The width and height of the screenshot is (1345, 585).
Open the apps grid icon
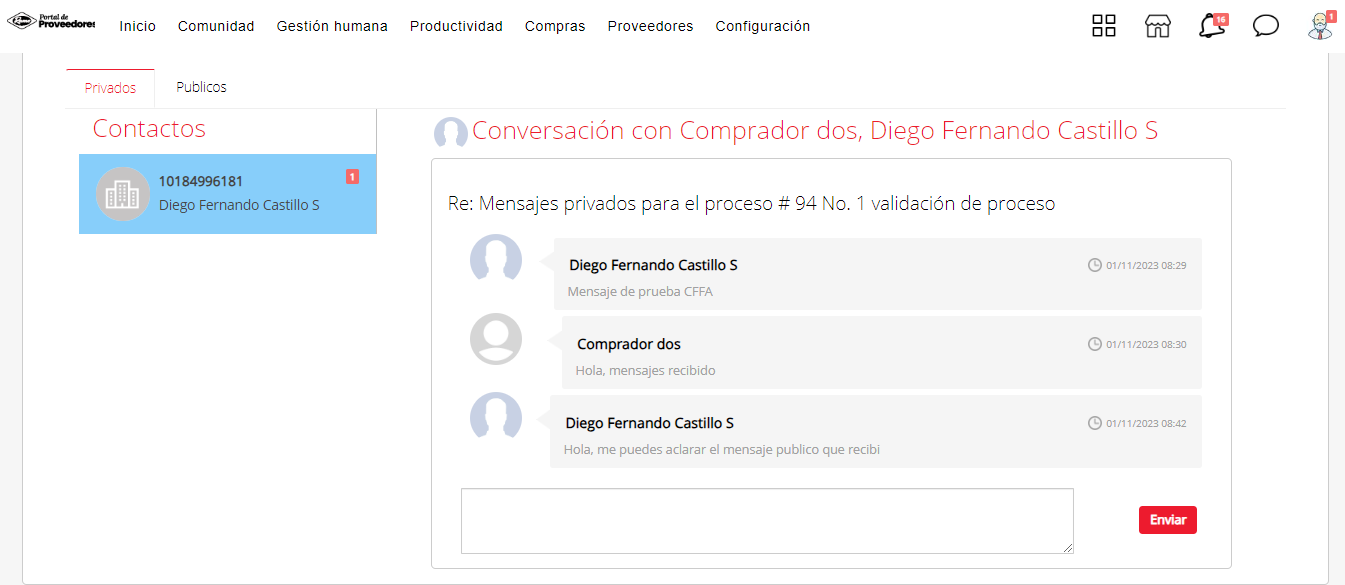coord(1104,26)
